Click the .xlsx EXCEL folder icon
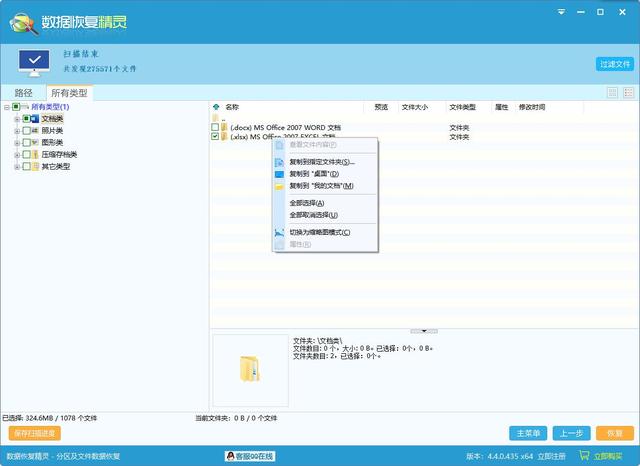Image resolution: width=640 pixels, height=466 pixels. point(224,137)
